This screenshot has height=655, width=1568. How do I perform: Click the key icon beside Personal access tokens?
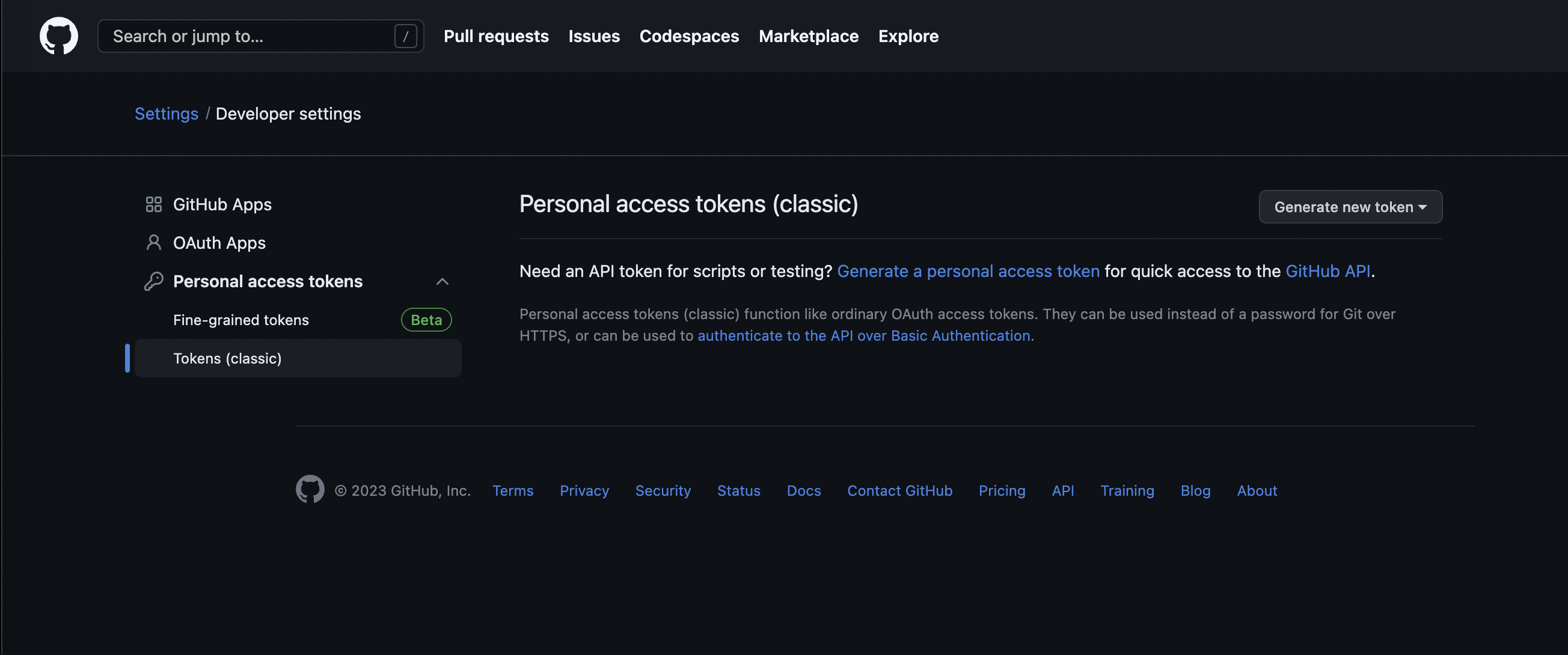153,281
